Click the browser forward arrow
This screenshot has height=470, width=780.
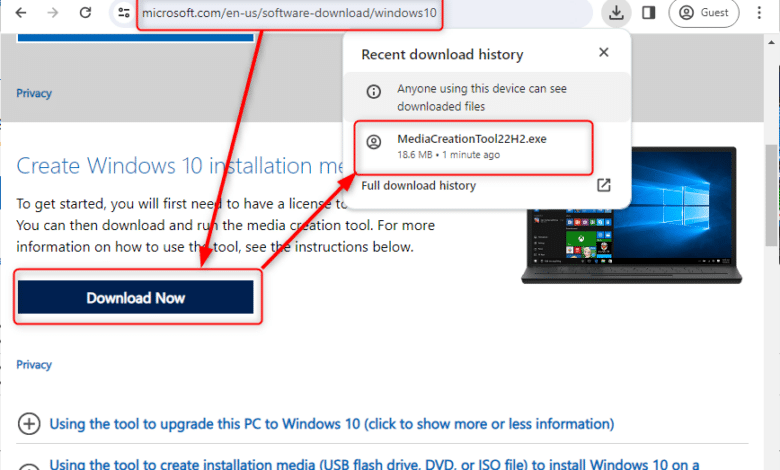tap(53, 12)
